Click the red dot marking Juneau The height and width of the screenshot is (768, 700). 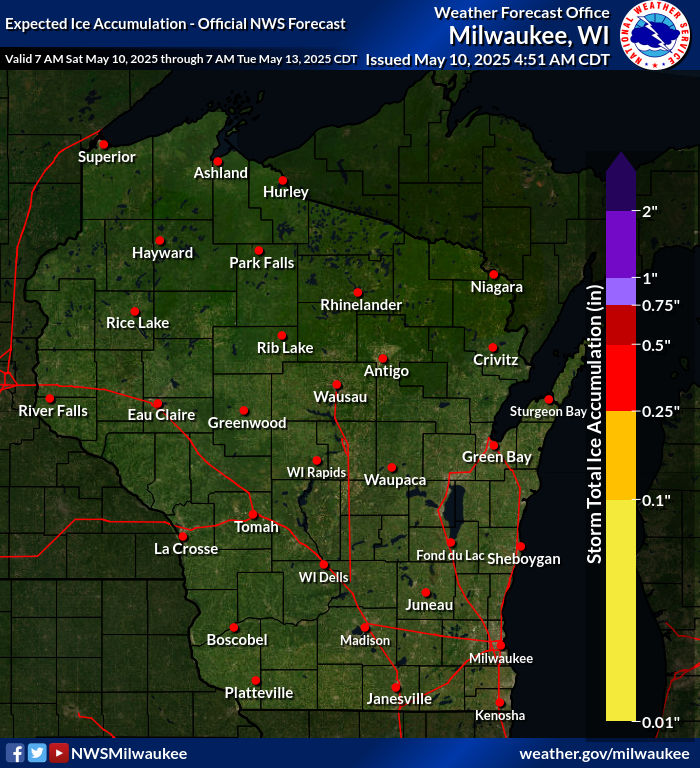[426, 593]
